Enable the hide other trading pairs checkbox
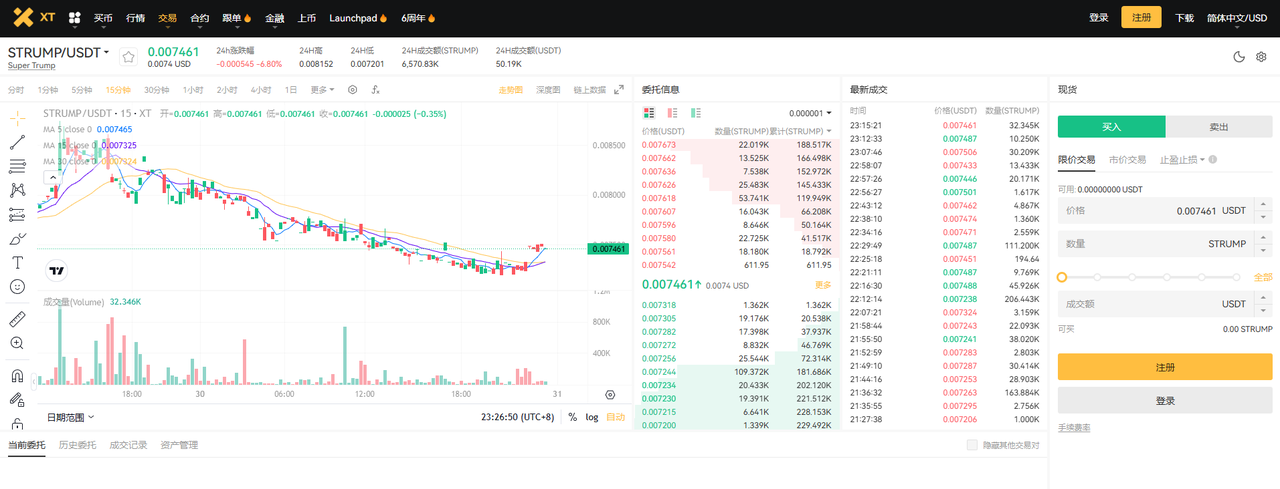The image size is (1280, 489). coord(972,445)
